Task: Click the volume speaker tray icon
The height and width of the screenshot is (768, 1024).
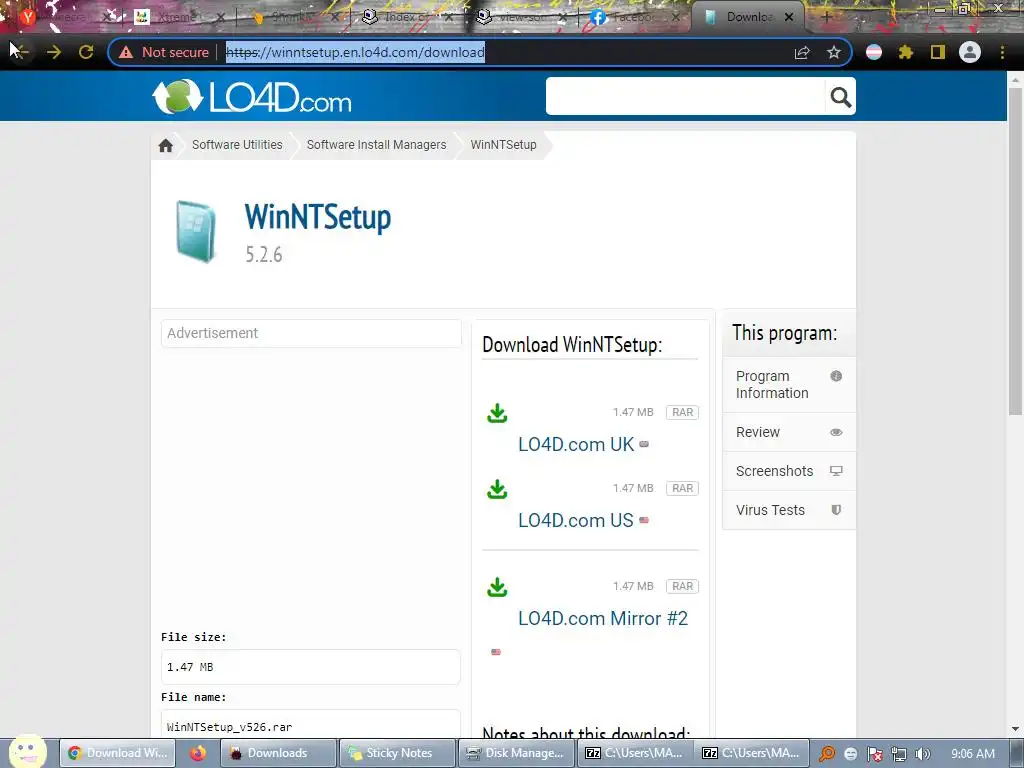Action: [x=922, y=754]
